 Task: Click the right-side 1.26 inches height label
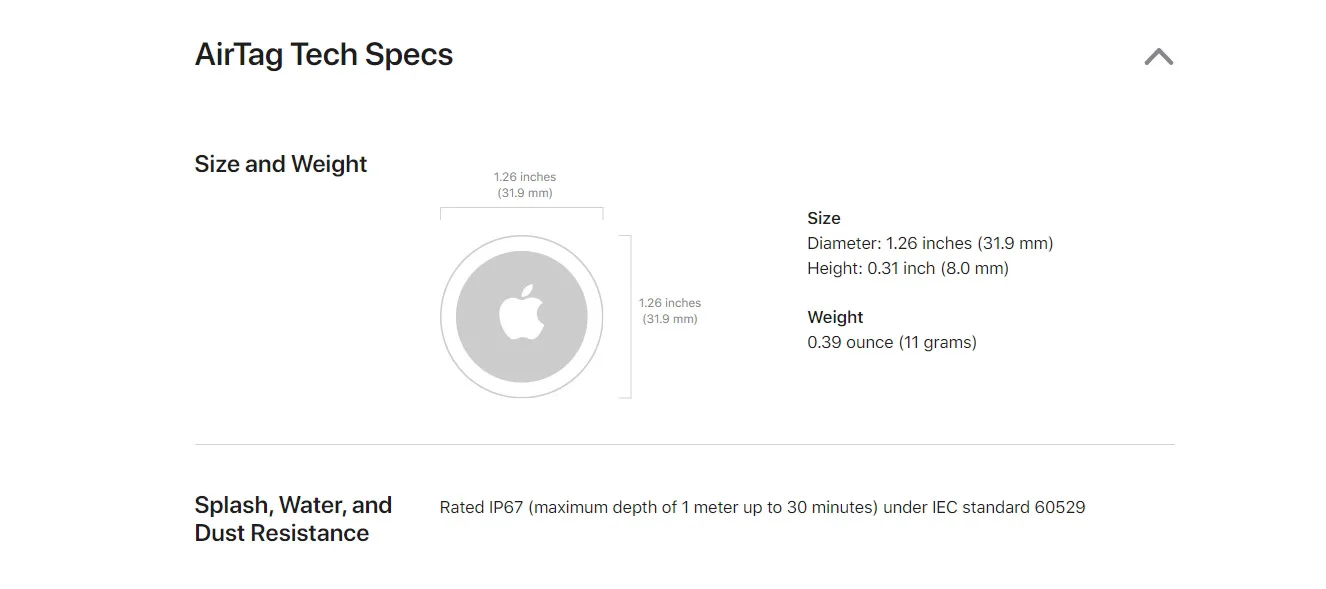[670, 303]
